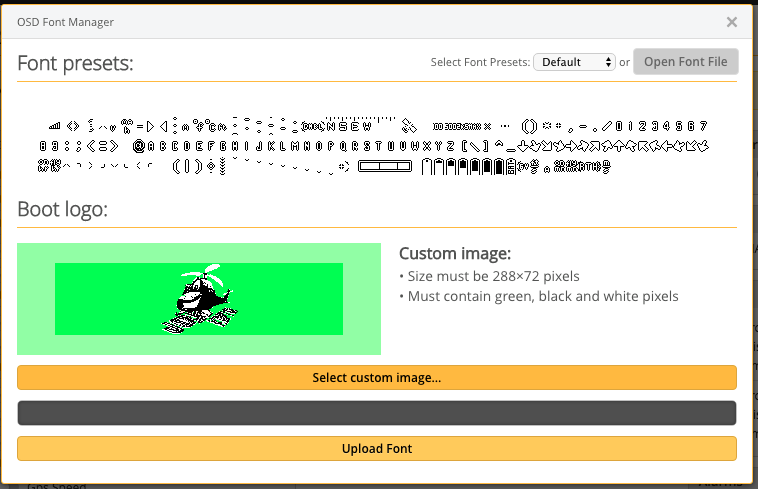The image size is (758, 489).
Task: Click the font character preview grid
Action: click(373, 145)
